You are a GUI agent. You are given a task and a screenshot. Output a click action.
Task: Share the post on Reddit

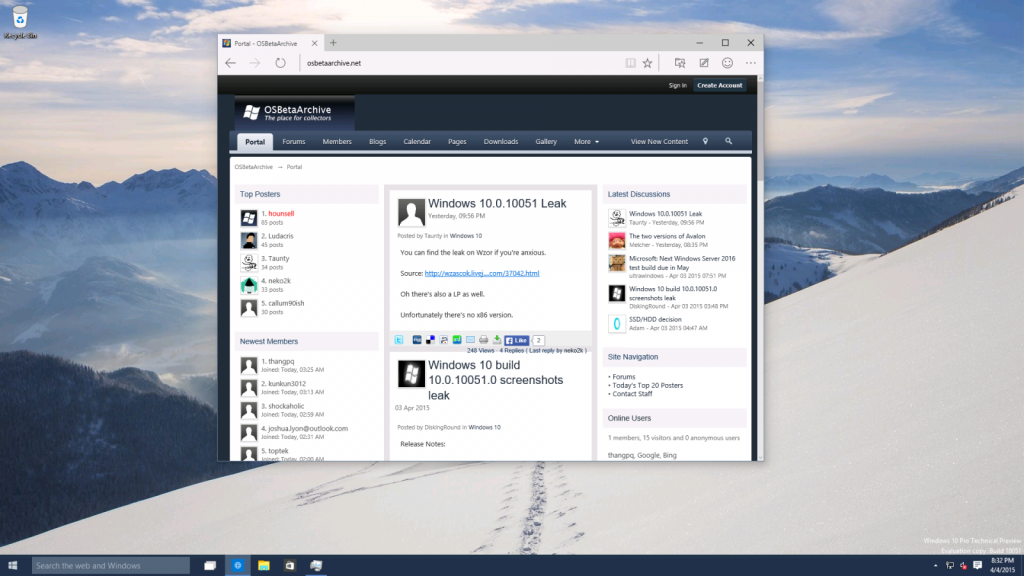click(443, 340)
